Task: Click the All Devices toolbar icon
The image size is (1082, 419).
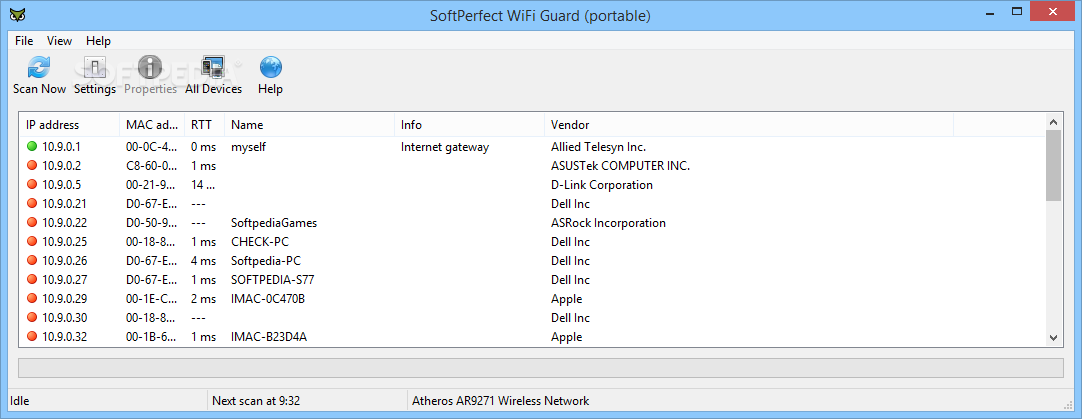Action: [213, 68]
